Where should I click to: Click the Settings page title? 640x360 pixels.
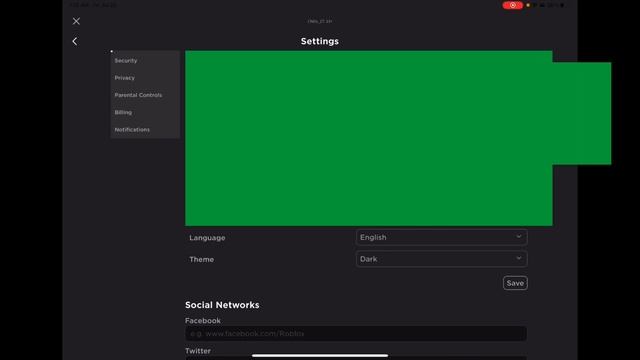(x=320, y=41)
